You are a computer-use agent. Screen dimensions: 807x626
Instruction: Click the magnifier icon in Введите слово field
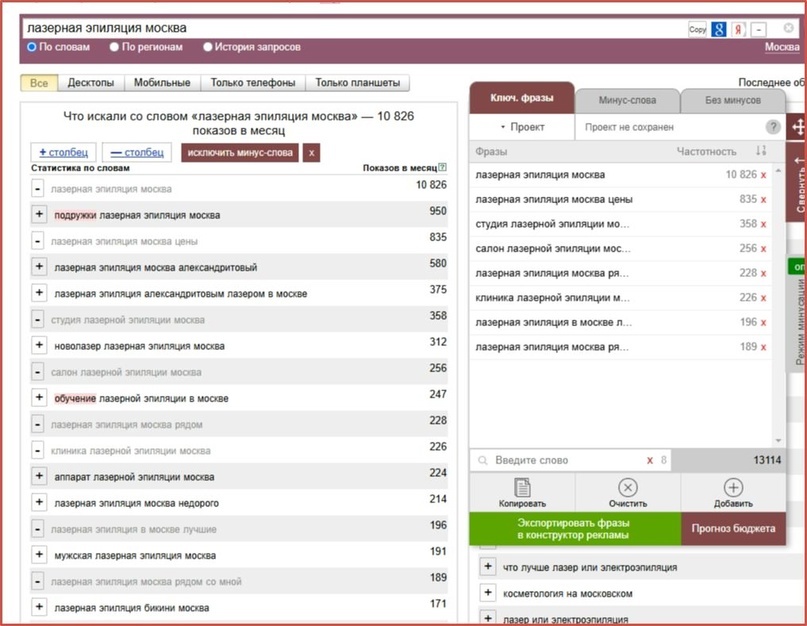point(483,460)
